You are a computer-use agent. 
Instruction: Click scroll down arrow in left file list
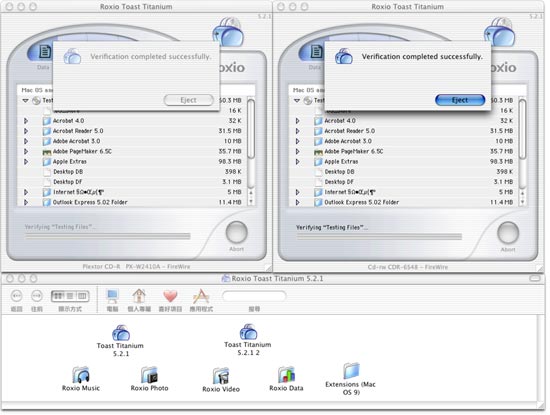[251, 202]
